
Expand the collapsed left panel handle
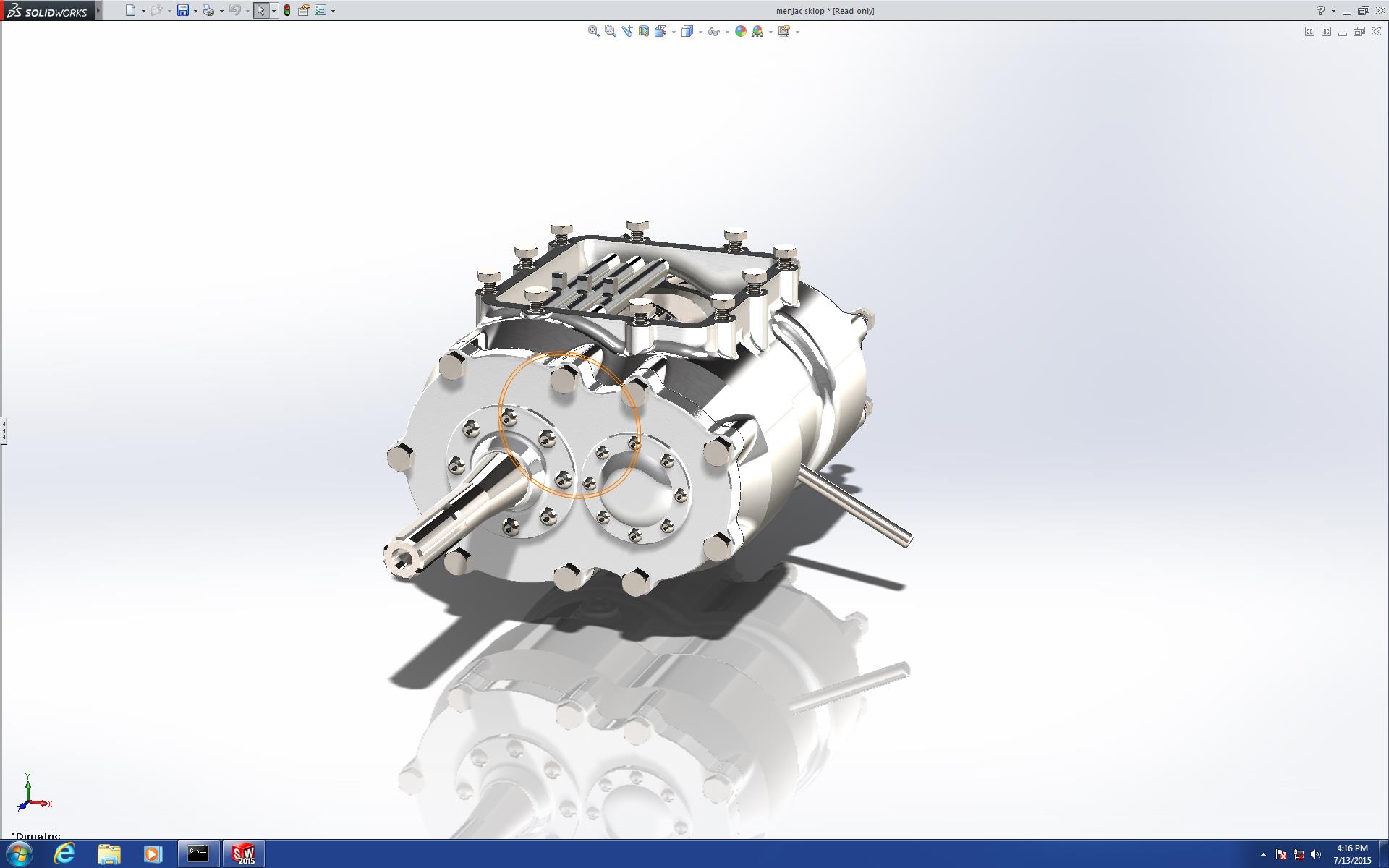tap(4, 430)
